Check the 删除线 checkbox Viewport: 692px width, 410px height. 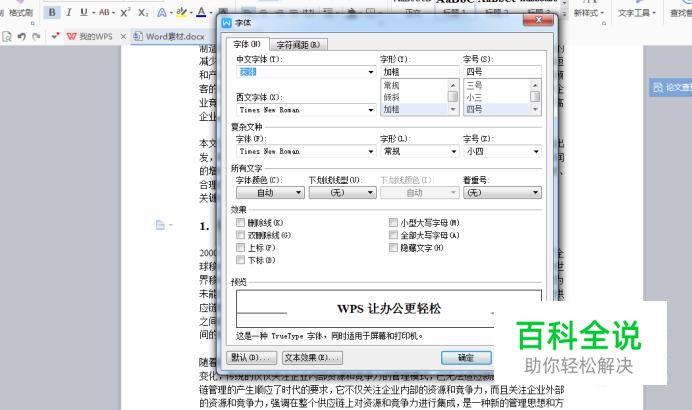coord(241,222)
